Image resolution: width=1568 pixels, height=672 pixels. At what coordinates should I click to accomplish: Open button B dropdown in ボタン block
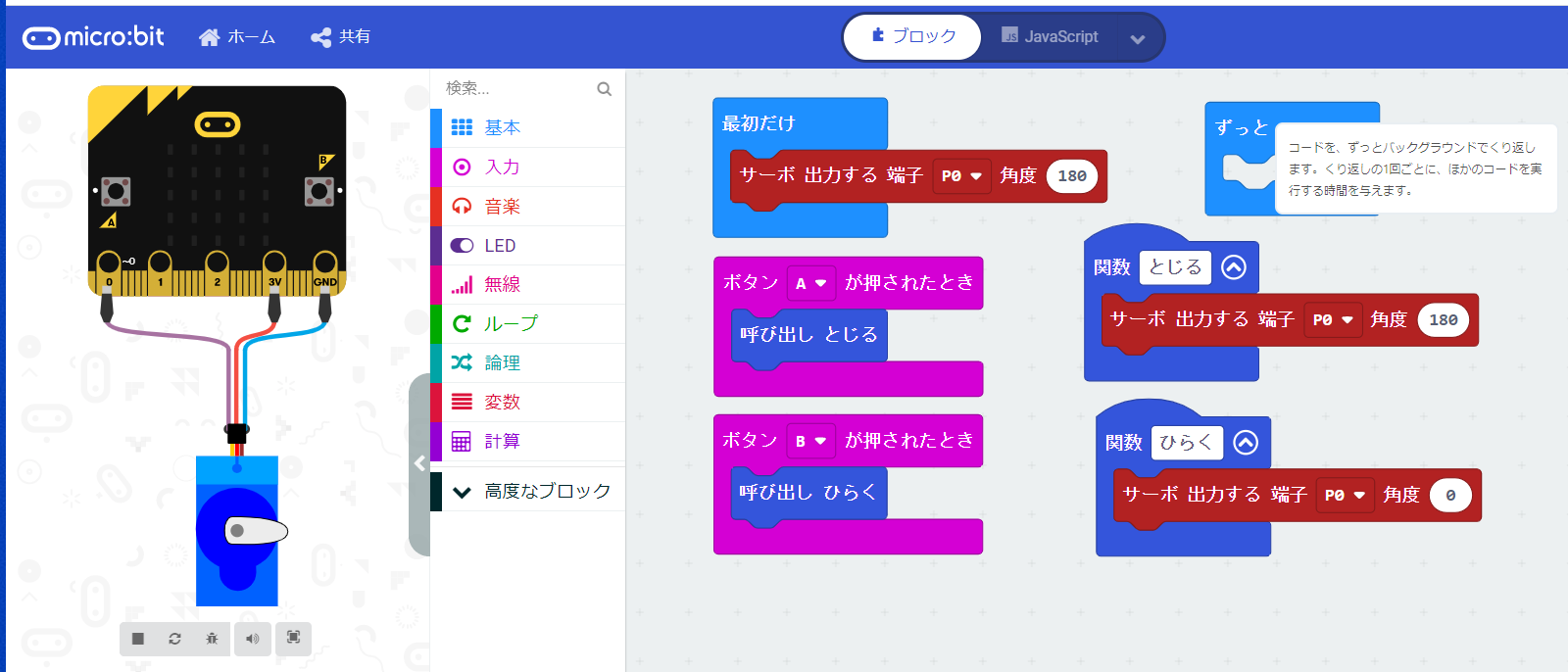click(x=810, y=441)
